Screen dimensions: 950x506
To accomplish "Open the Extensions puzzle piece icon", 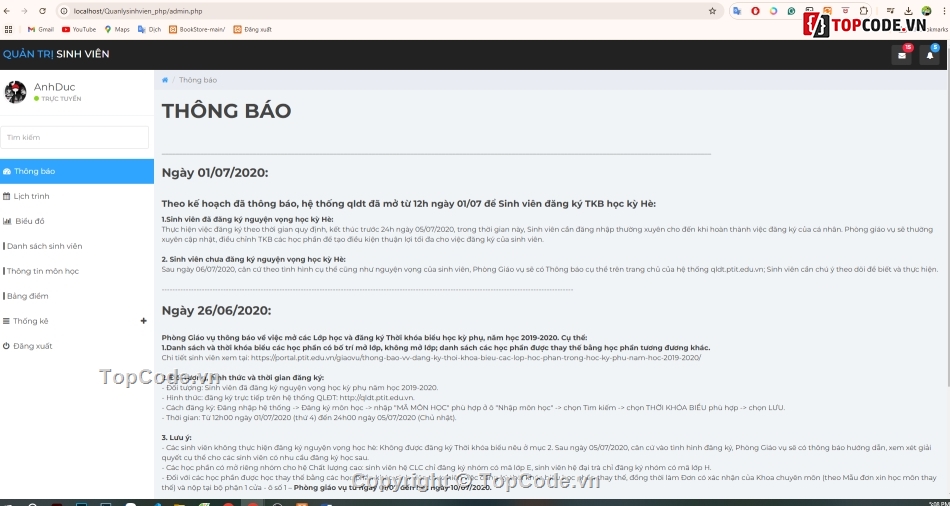I will point(864,11).
